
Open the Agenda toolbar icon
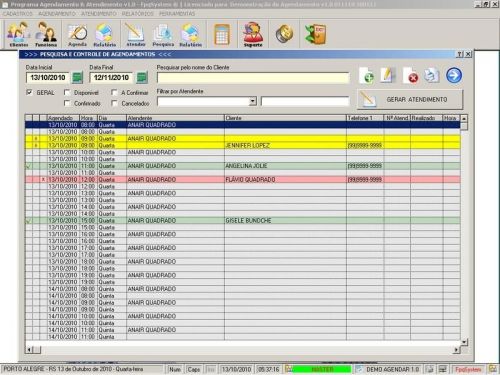coord(77,34)
